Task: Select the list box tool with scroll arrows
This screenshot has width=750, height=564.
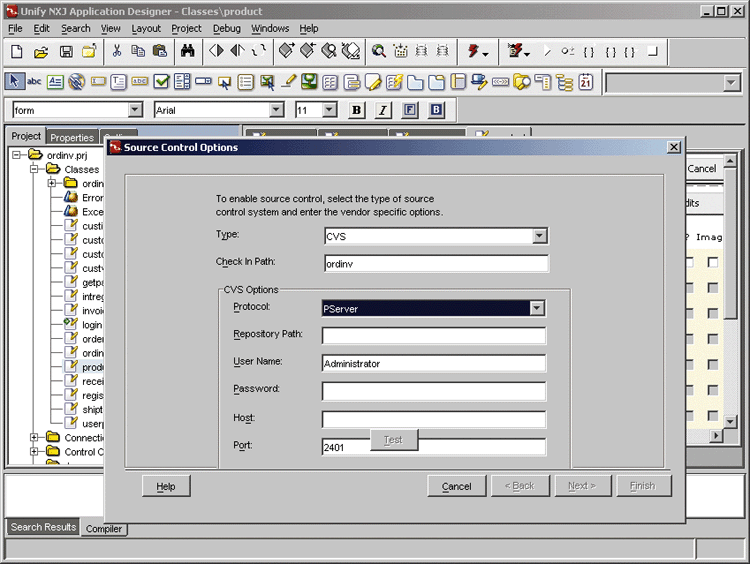Action: click(182, 82)
